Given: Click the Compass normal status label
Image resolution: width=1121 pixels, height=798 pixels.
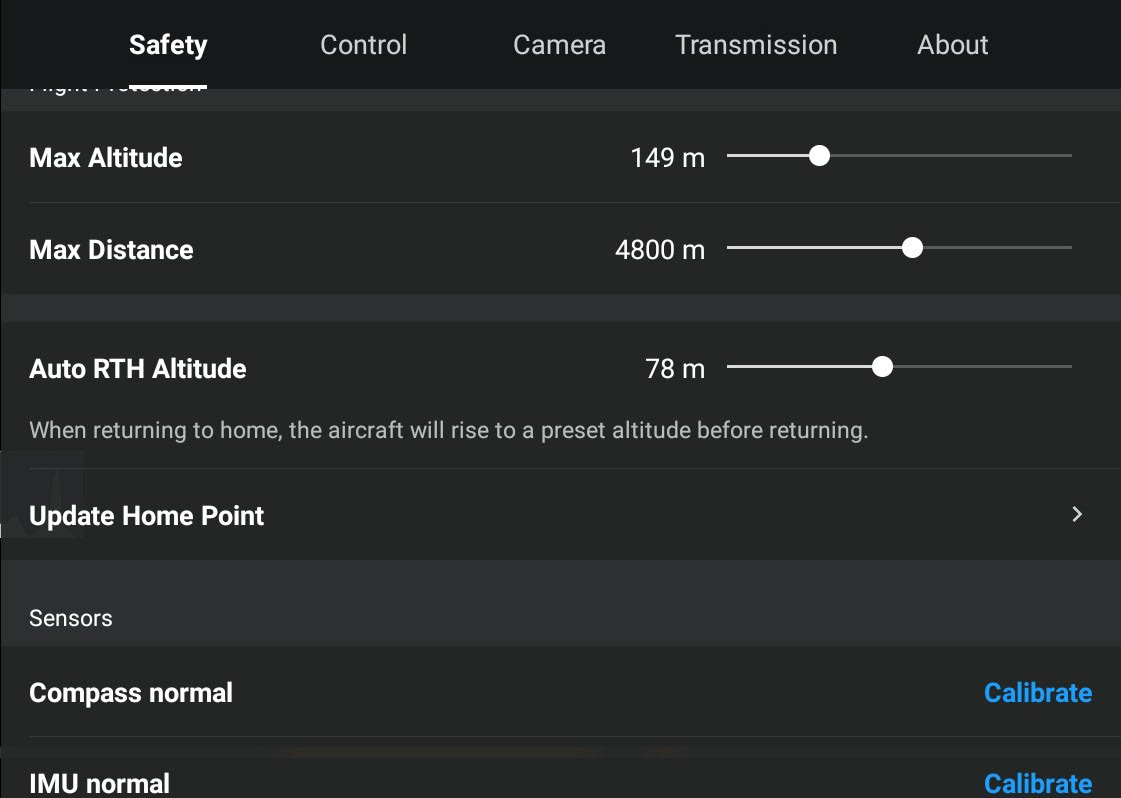Looking at the screenshot, I should (x=131, y=693).
